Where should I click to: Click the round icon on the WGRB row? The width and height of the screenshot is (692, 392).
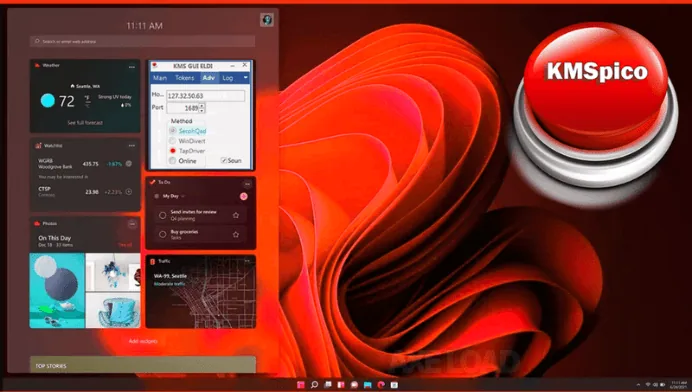129,164
